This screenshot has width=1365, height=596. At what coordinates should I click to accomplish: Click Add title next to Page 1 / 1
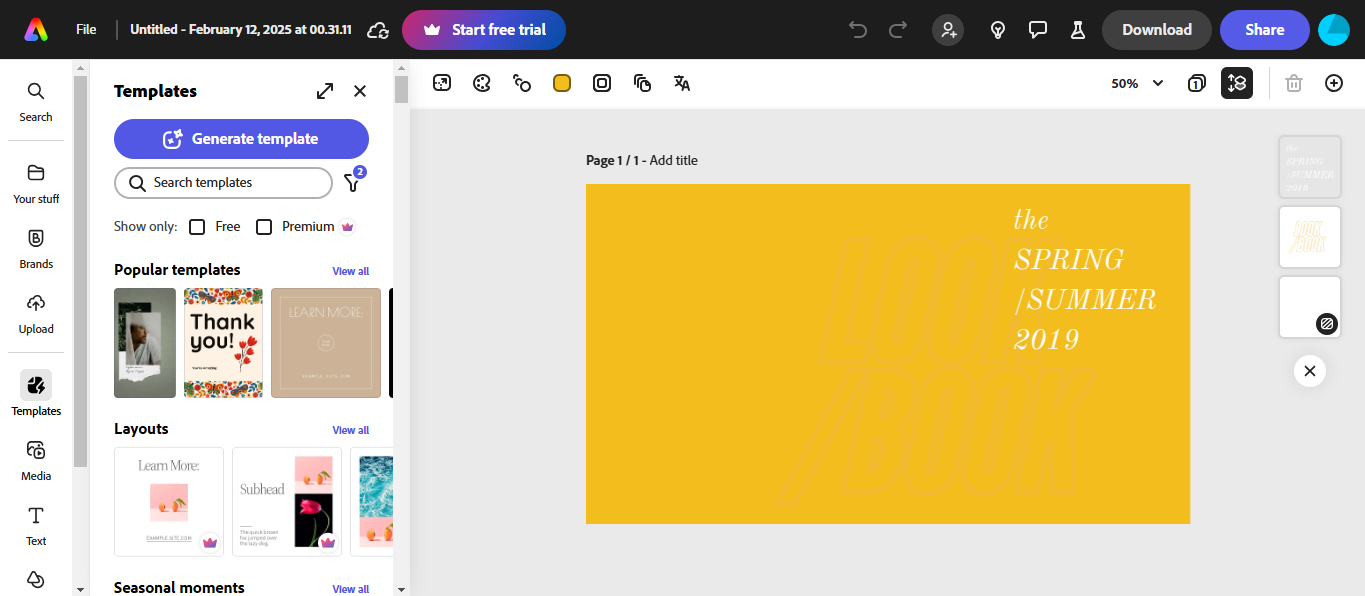tap(674, 160)
